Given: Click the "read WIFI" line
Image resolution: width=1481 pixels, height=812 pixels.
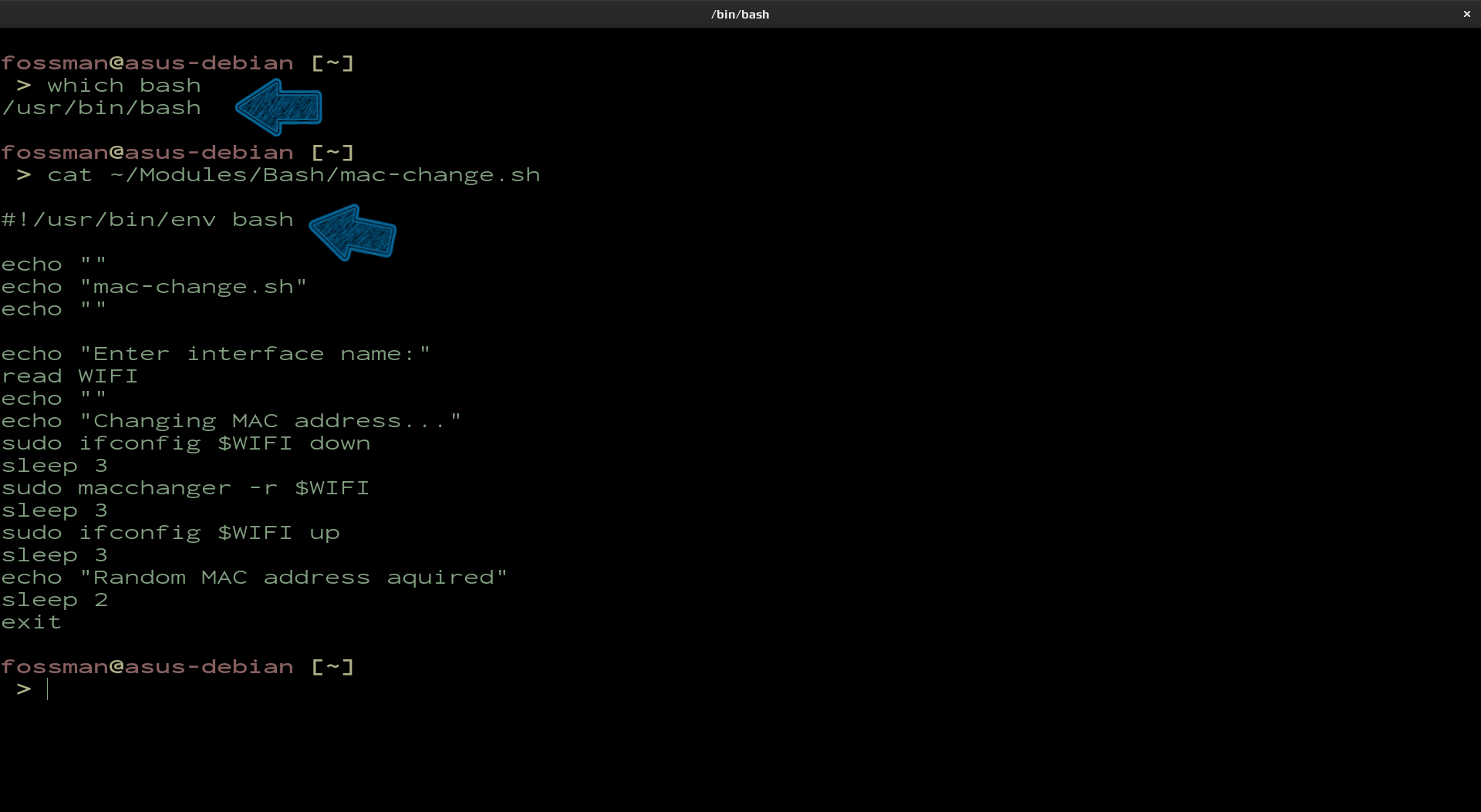Looking at the screenshot, I should pos(69,376).
